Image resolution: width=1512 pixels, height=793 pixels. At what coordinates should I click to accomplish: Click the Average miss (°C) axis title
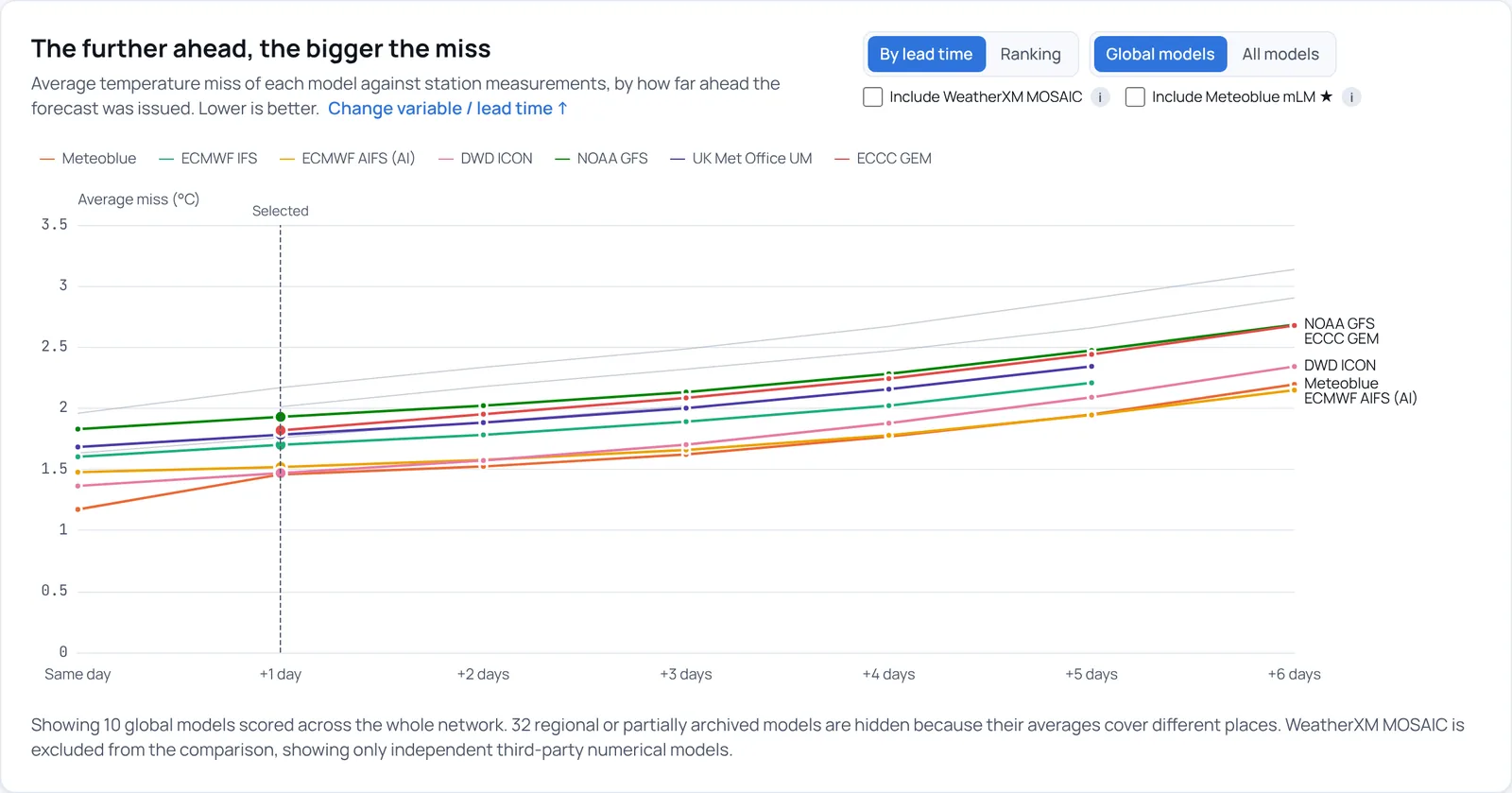[x=139, y=199]
